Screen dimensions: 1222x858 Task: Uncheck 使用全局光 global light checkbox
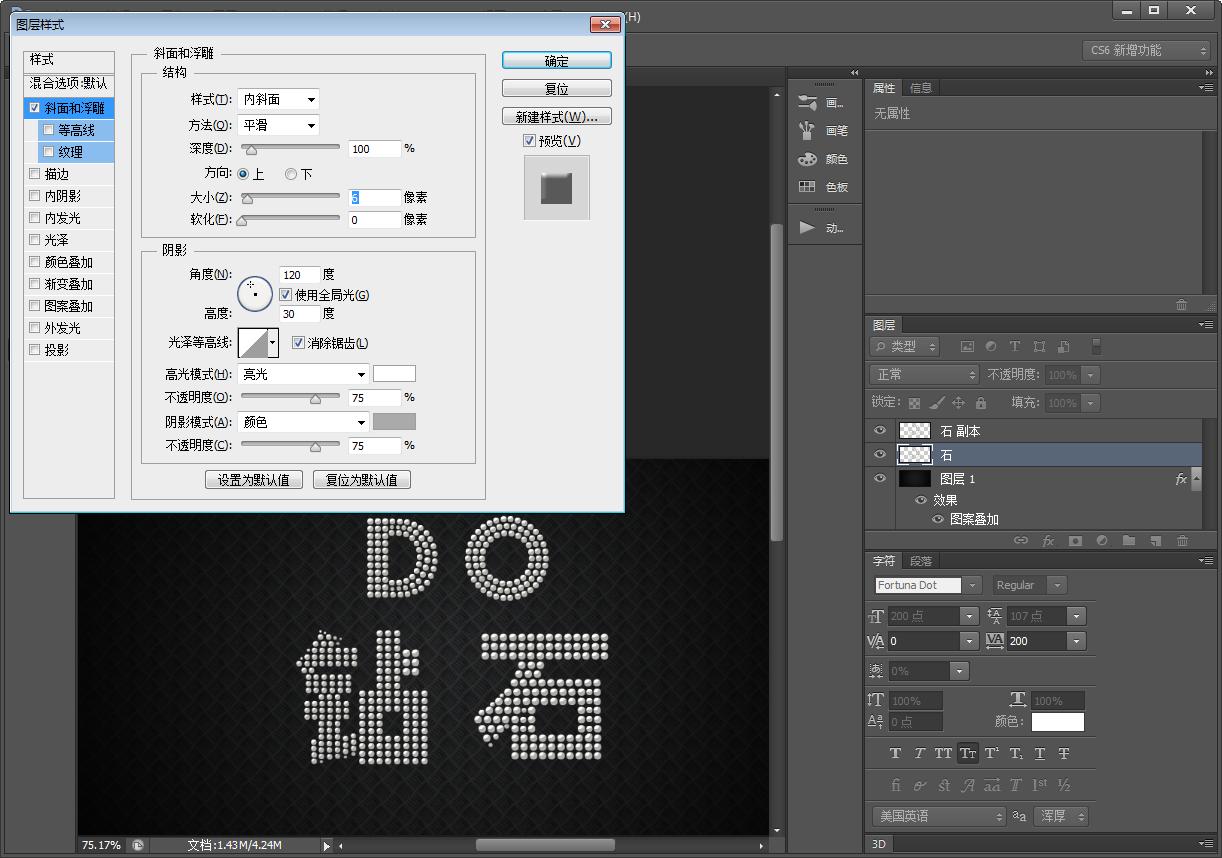[286, 295]
